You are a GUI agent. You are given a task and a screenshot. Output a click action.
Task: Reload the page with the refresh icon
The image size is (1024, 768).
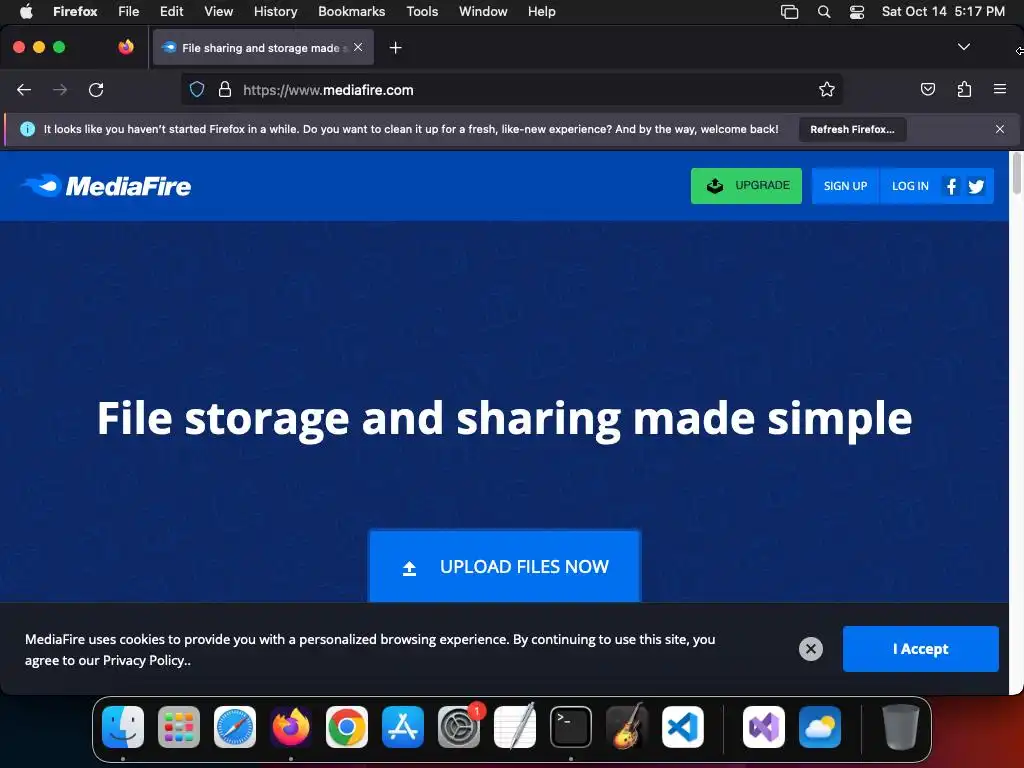(x=96, y=89)
